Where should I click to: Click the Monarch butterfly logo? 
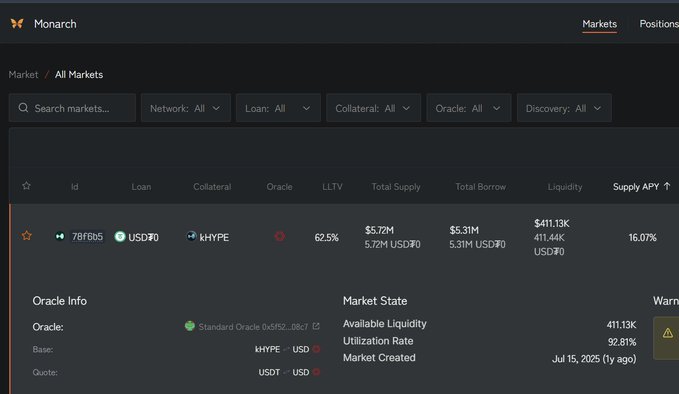coord(17,23)
